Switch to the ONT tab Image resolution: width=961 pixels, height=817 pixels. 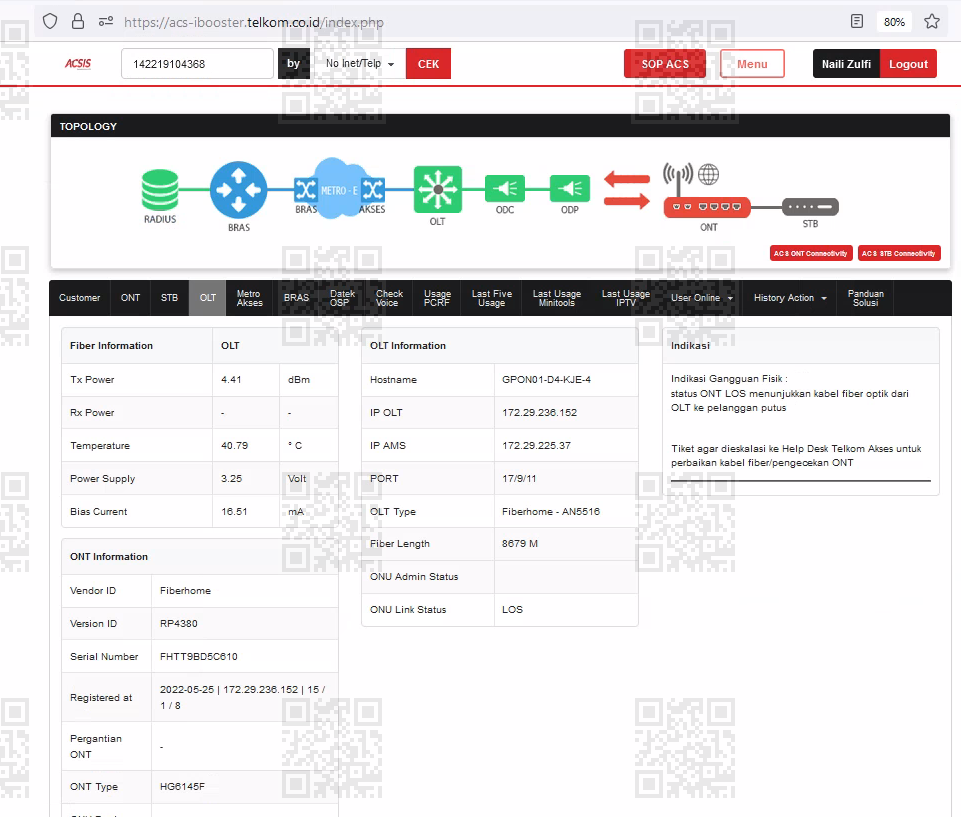click(131, 298)
